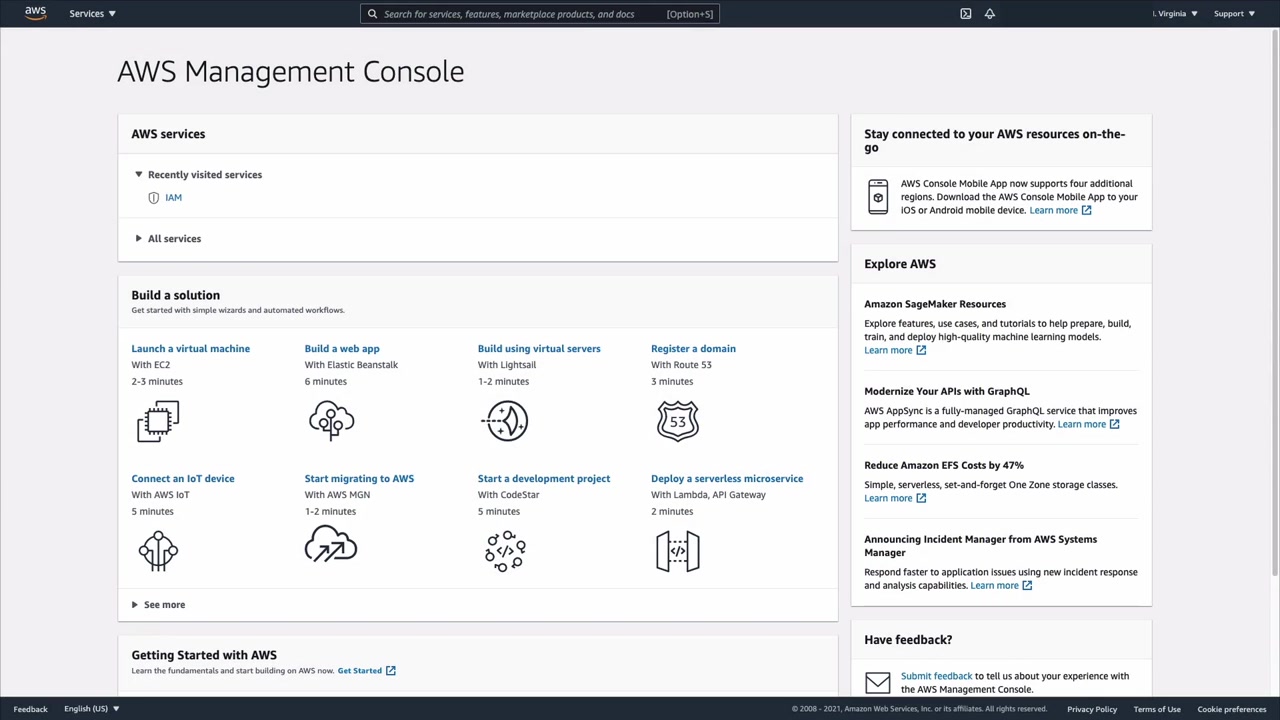
Task: Click the search magnifier icon
Action: click(372, 14)
